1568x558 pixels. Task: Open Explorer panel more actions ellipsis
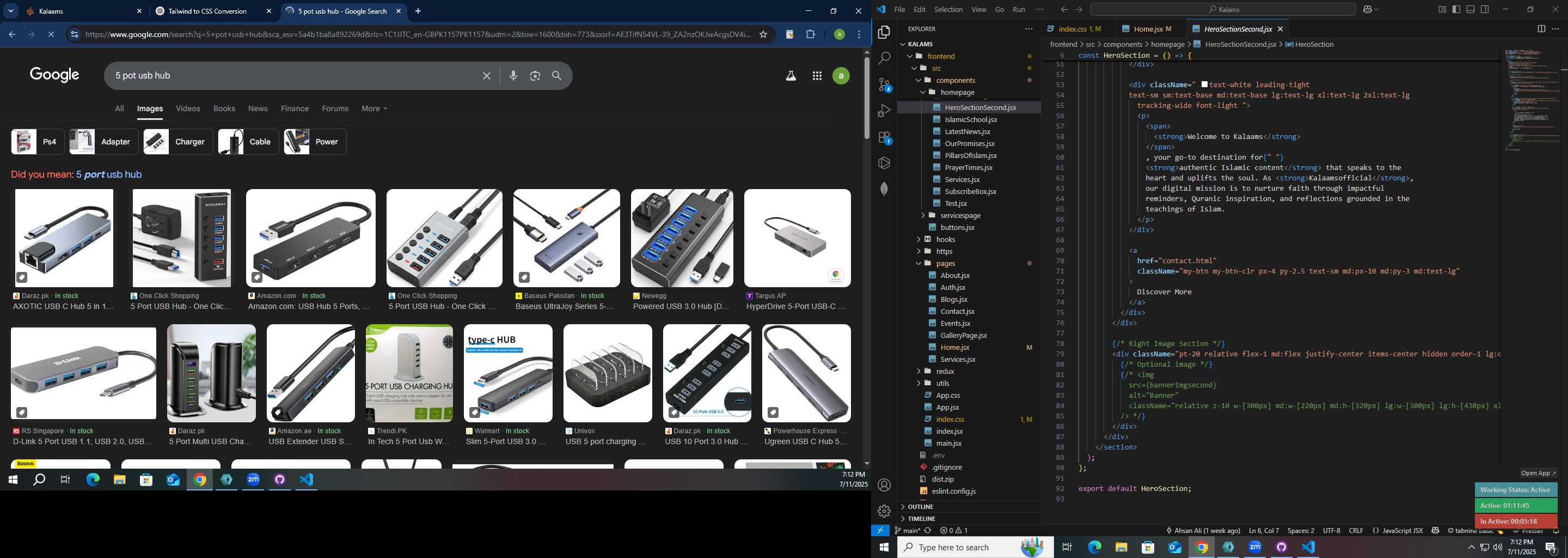(1028, 29)
